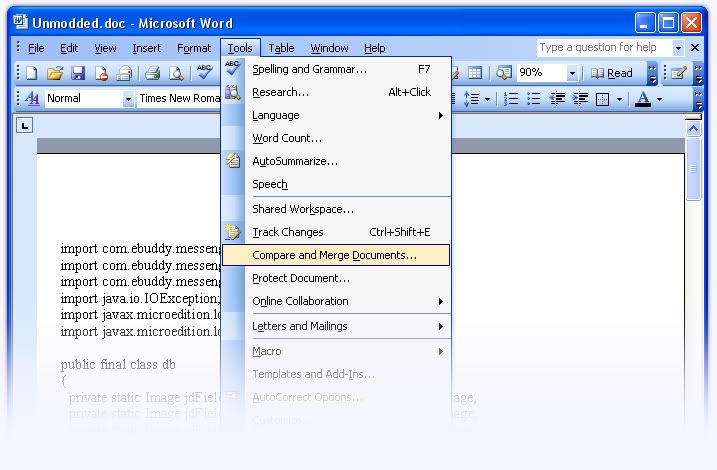Image resolution: width=717 pixels, height=470 pixels.
Task: Click the Normal style name field
Action: pyautogui.click(x=84, y=99)
